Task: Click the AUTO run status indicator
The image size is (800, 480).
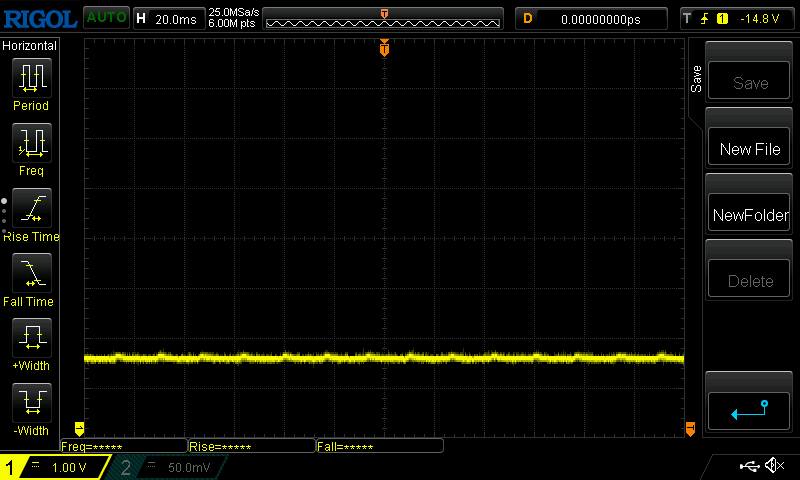Action: [105, 18]
